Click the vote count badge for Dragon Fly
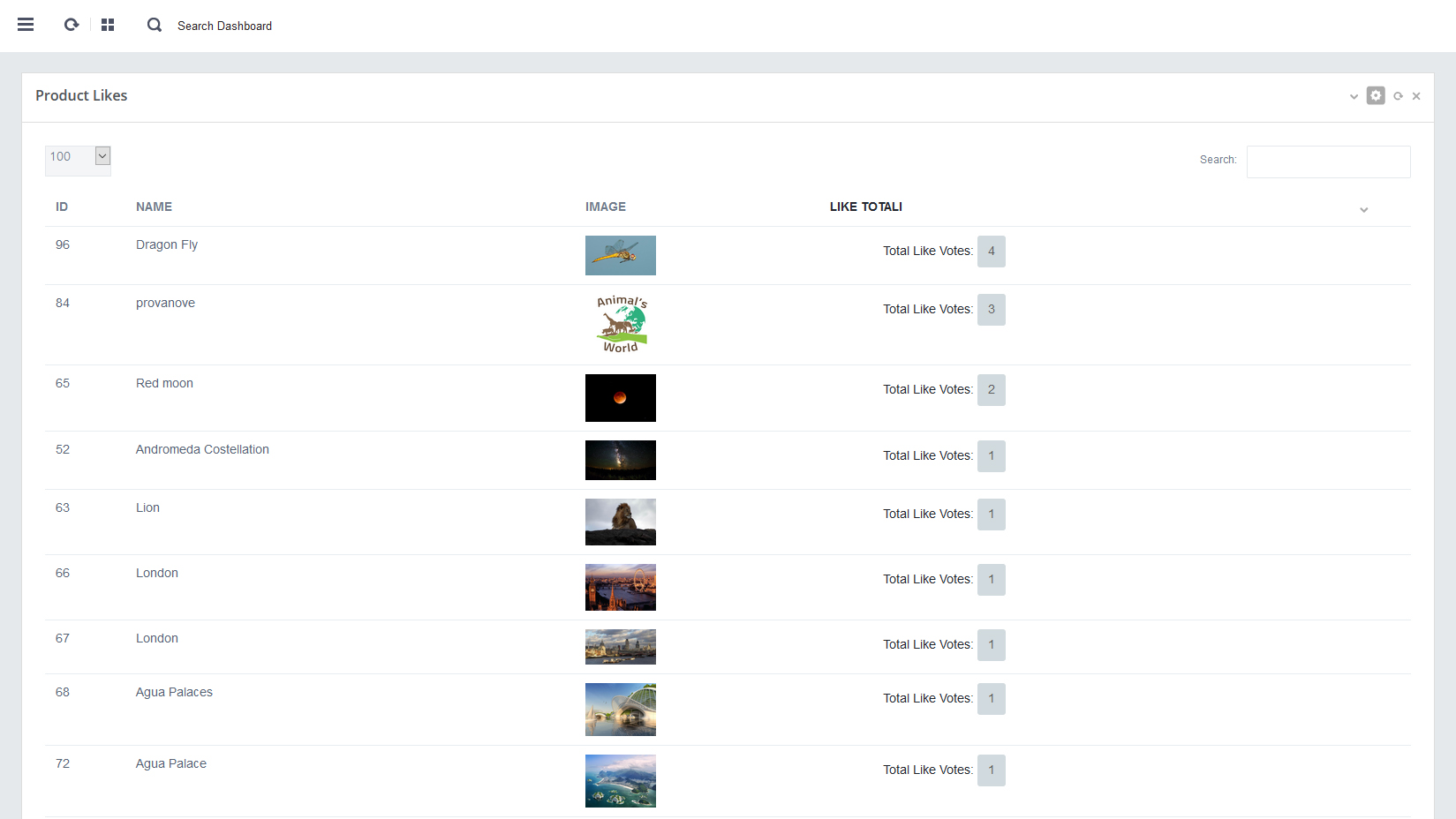This screenshot has height=819, width=1456. point(991,252)
